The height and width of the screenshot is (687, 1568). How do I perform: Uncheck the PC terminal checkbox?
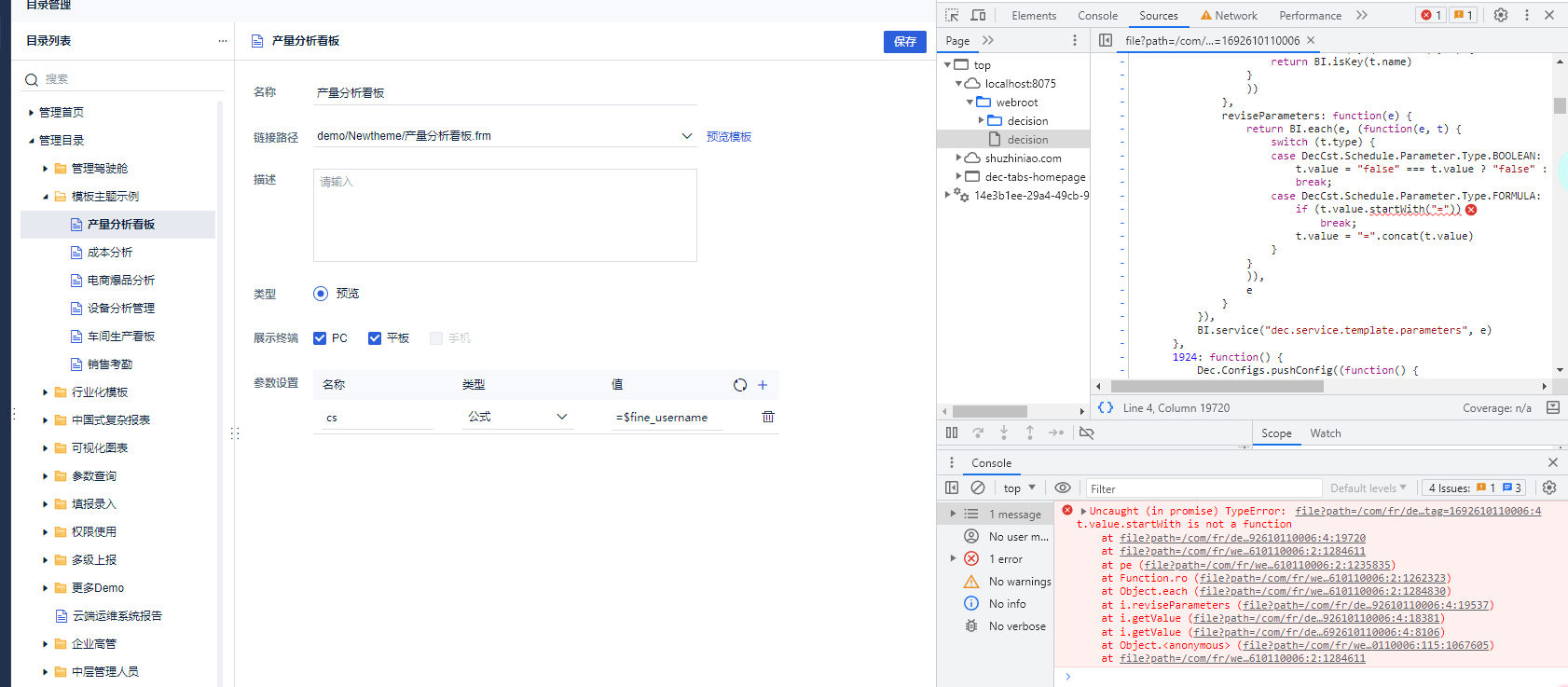pyautogui.click(x=320, y=338)
